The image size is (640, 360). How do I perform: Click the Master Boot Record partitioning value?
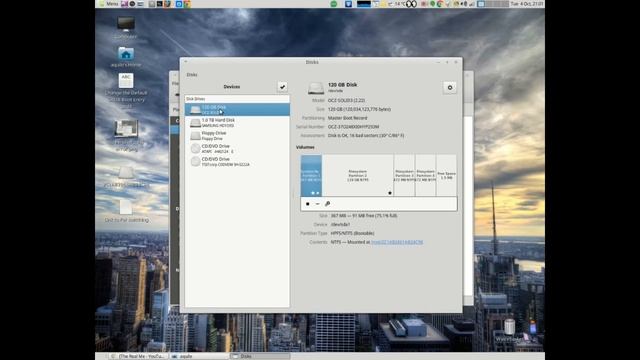(x=347, y=118)
